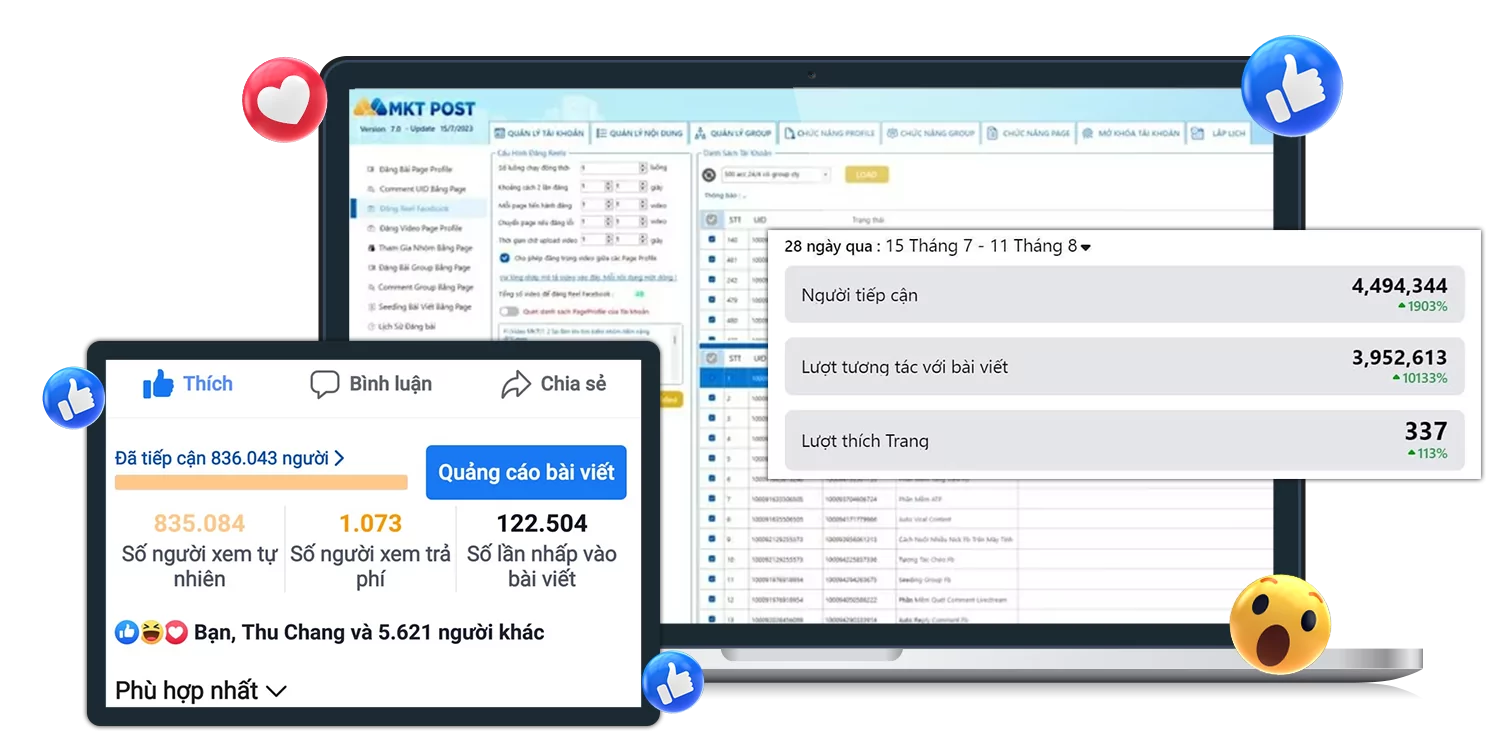
Task: Toggle select-all checkbox in upper account table header
Action: click(711, 220)
